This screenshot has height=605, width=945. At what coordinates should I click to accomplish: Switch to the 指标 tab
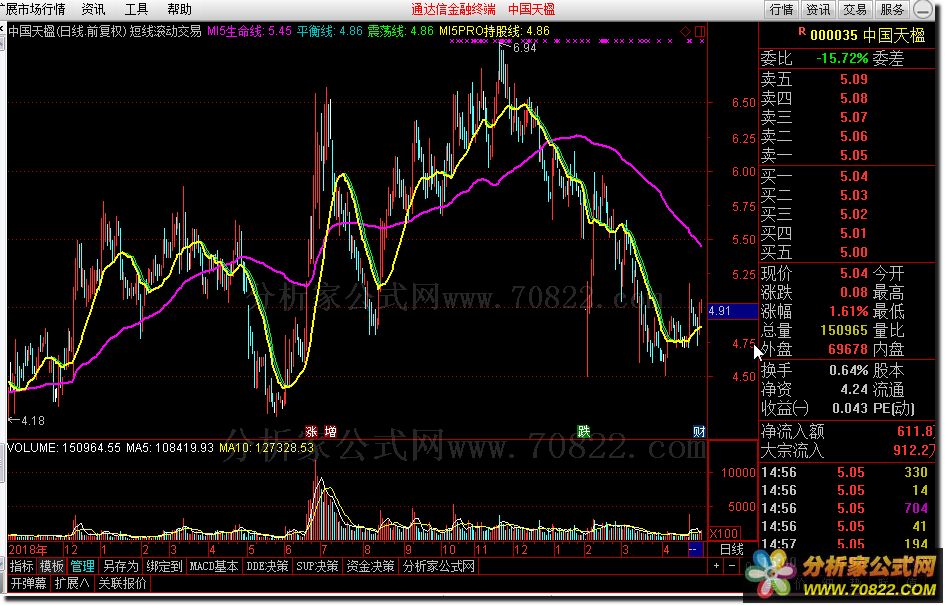22,566
